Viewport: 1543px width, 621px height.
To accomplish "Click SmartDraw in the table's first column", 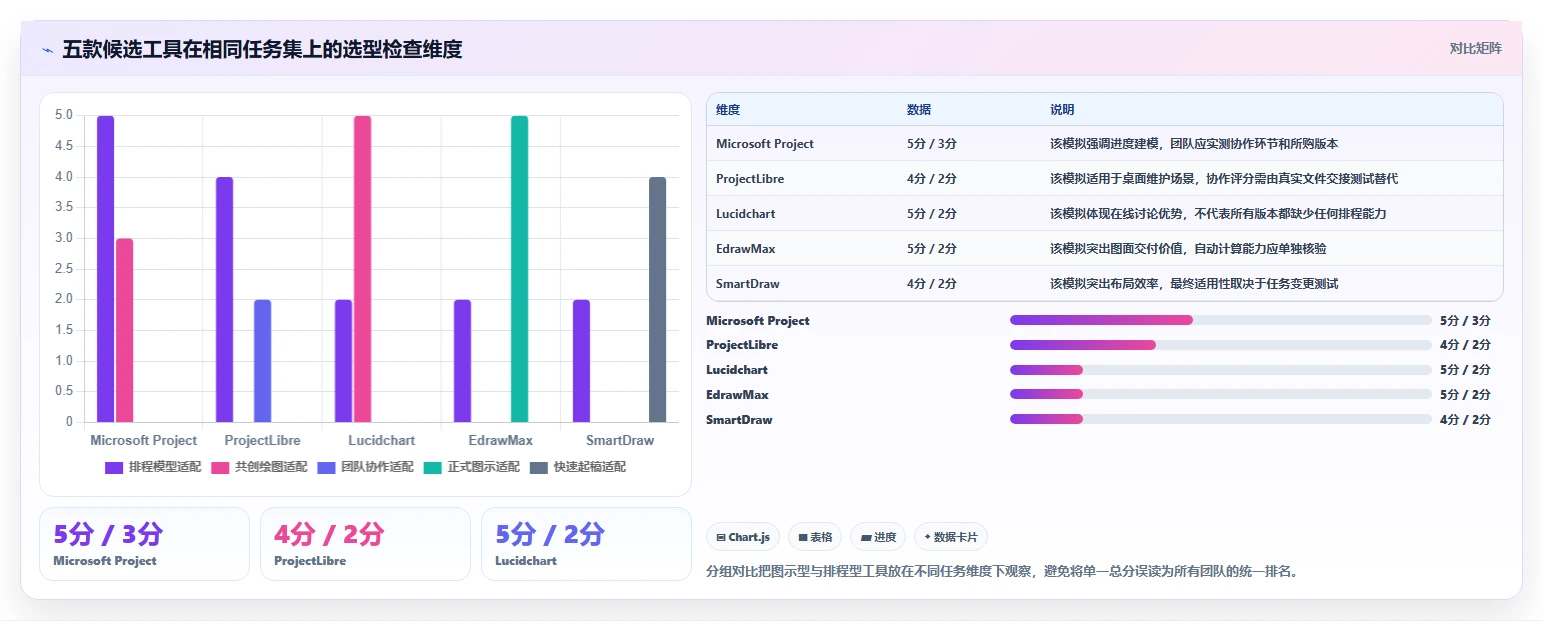I will (x=748, y=284).
